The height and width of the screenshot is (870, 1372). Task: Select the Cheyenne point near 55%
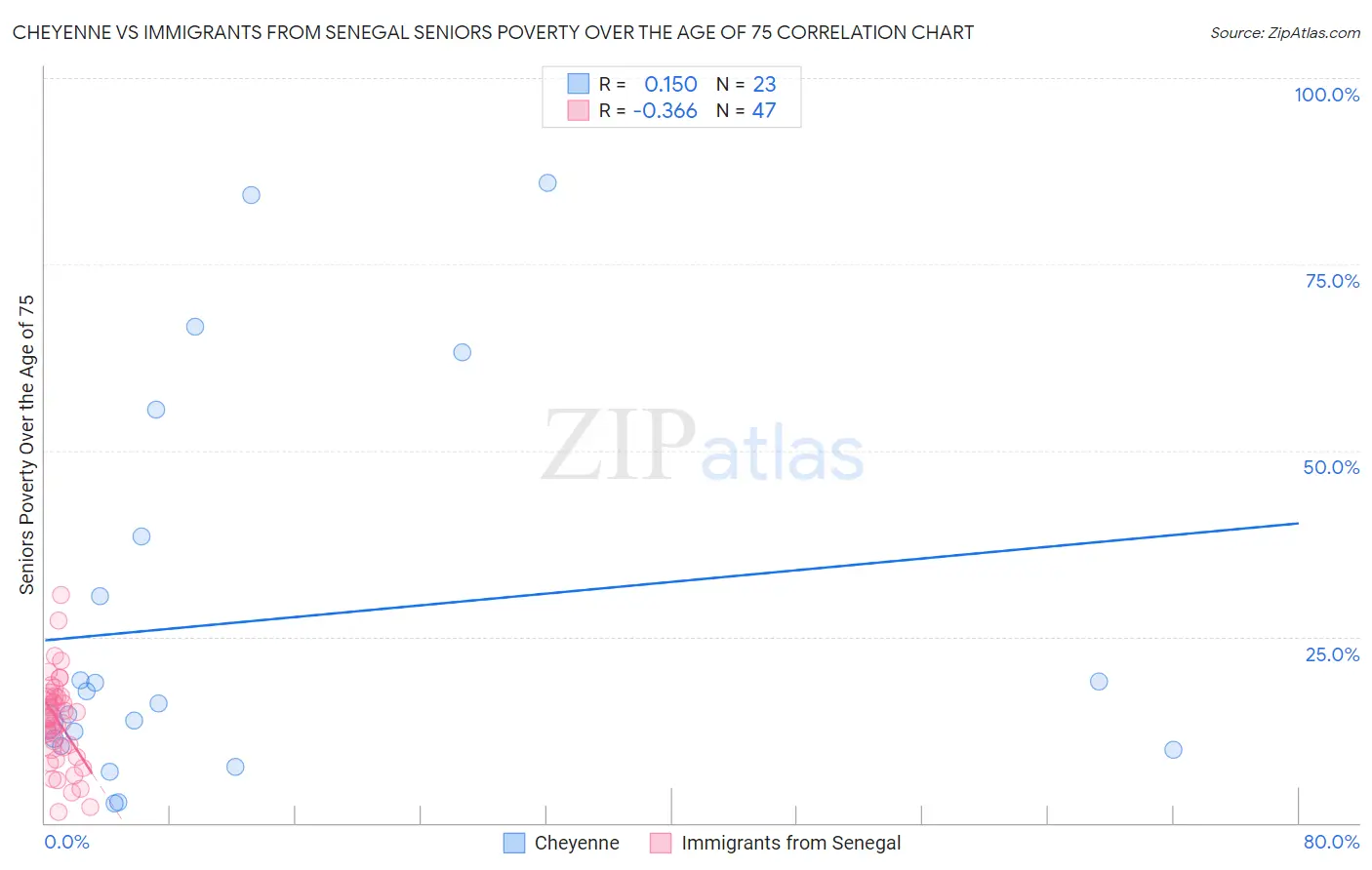[x=156, y=410]
